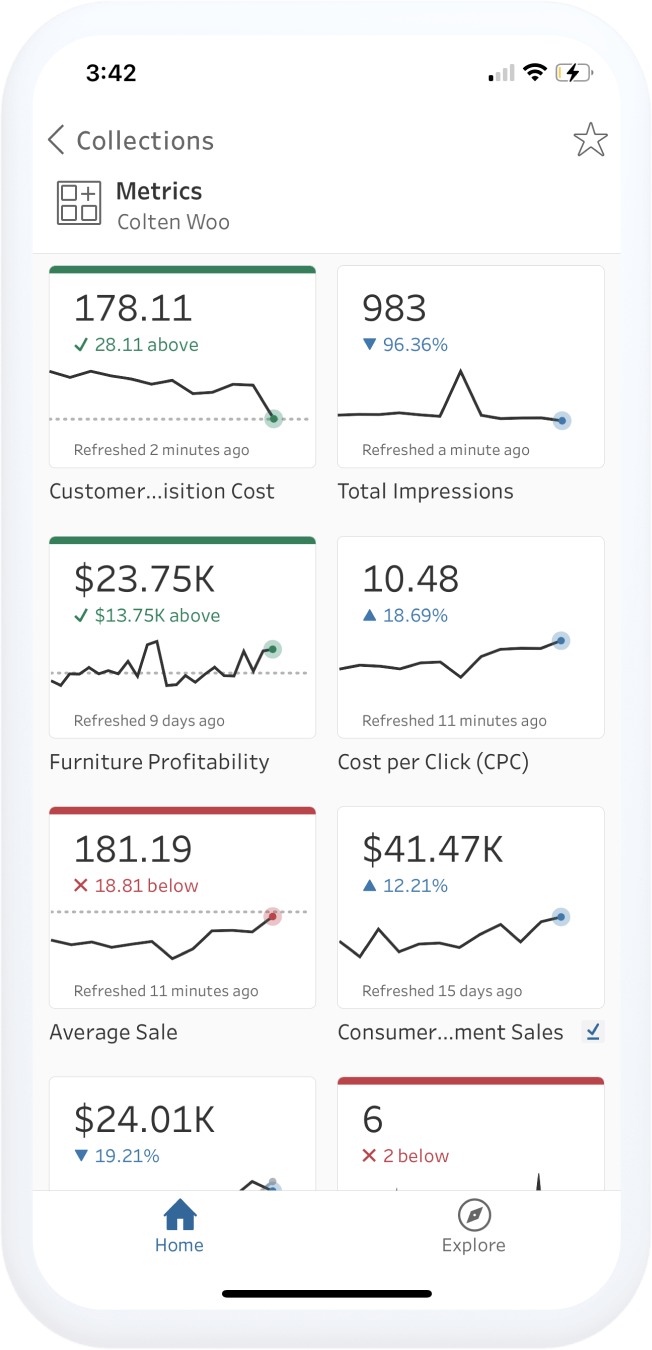
Task: Click the 983 metric value
Action: (x=394, y=308)
